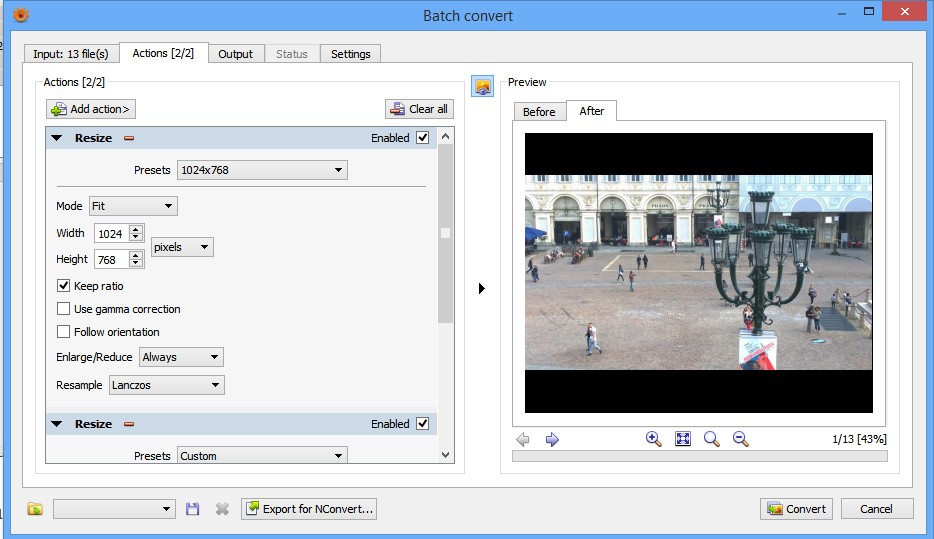Open the Before preview tab

pos(539,111)
